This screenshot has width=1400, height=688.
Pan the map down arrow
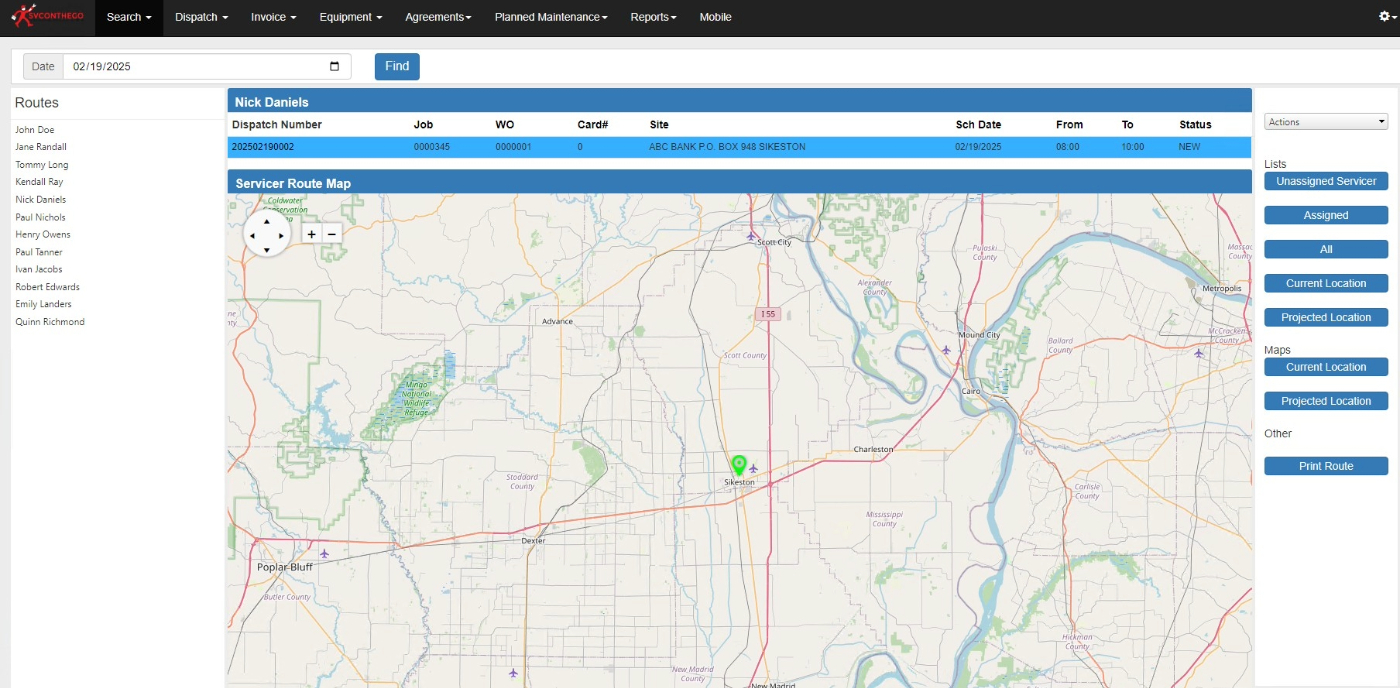(x=267, y=249)
